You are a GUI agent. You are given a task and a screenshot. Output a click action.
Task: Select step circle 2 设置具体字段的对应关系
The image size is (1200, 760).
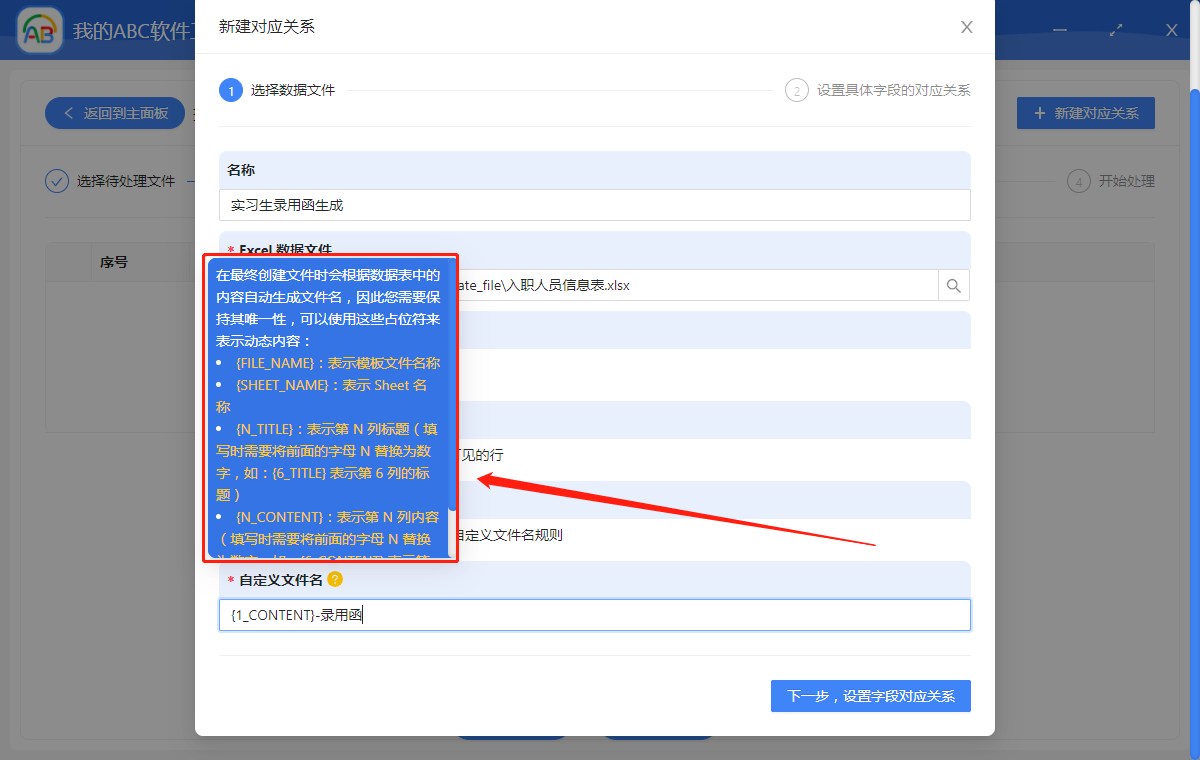(796, 89)
